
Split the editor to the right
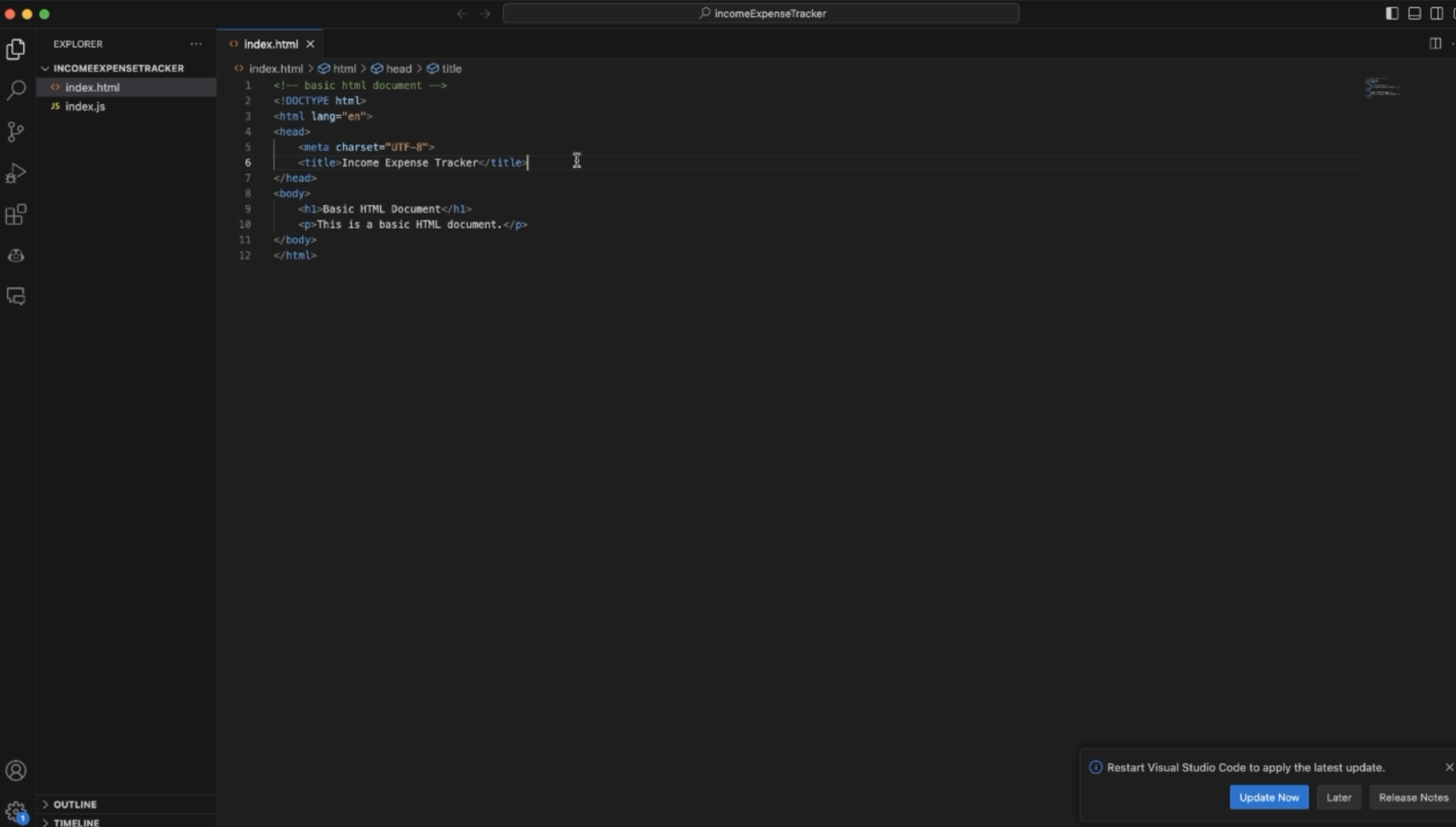(x=1435, y=43)
